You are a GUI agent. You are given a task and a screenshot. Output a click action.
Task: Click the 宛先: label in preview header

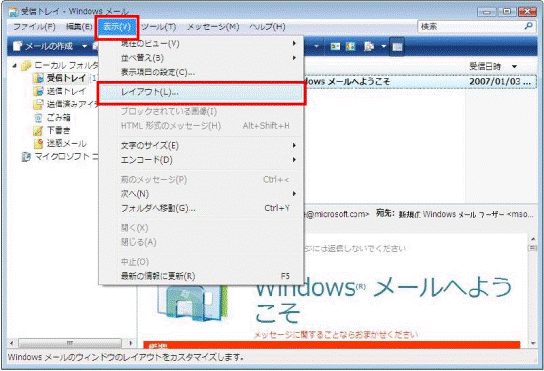[x=385, y=213]
